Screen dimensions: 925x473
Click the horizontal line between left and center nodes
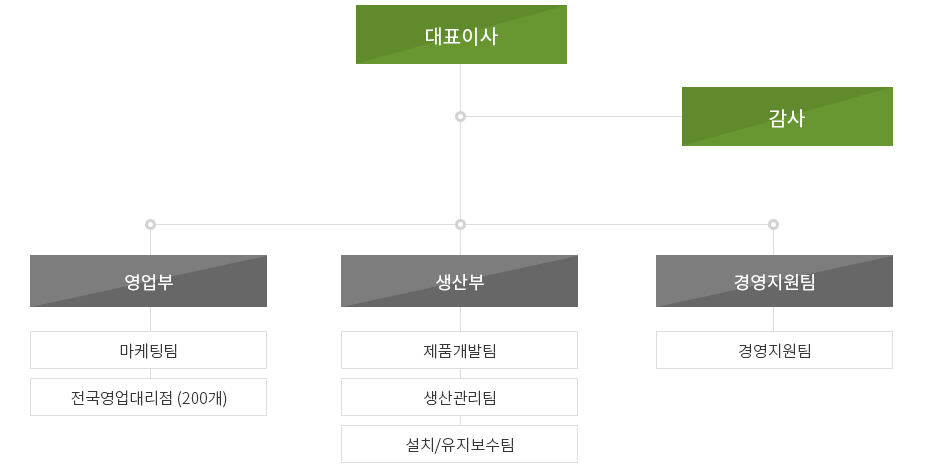click(305, 224)
